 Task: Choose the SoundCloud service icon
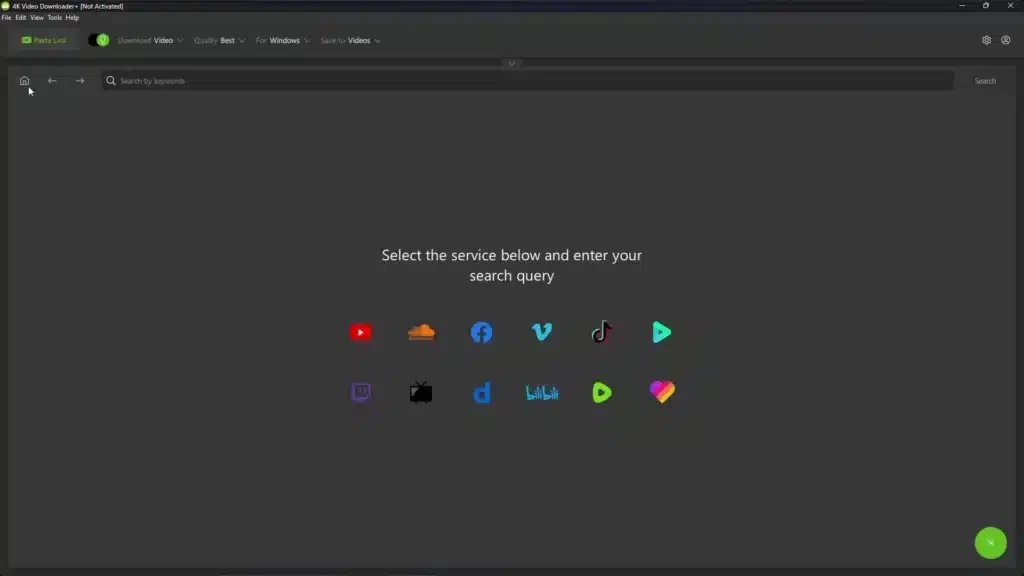pos(422,333)
